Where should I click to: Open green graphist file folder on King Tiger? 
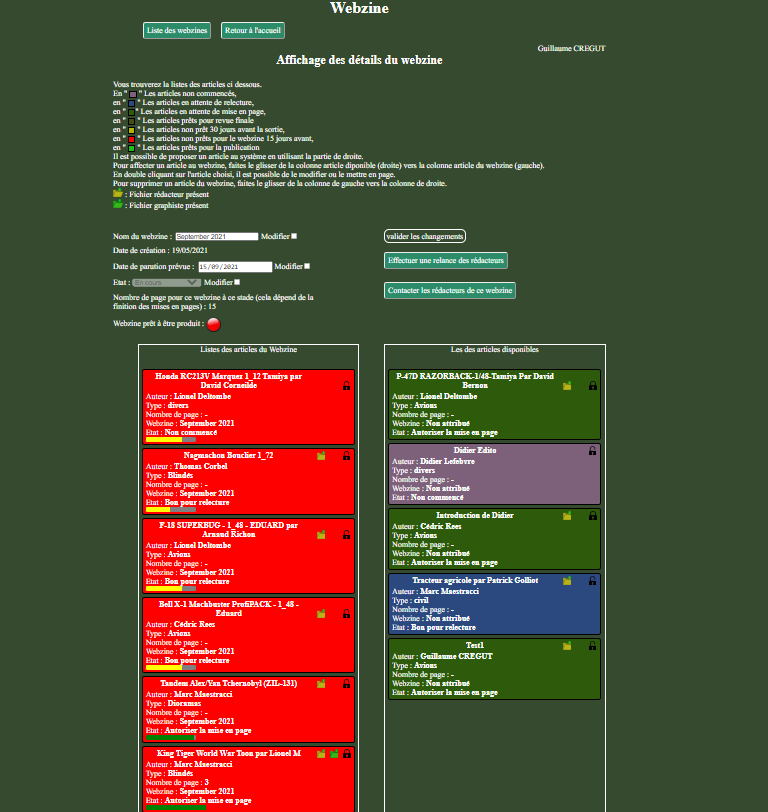tap(334, 753)
